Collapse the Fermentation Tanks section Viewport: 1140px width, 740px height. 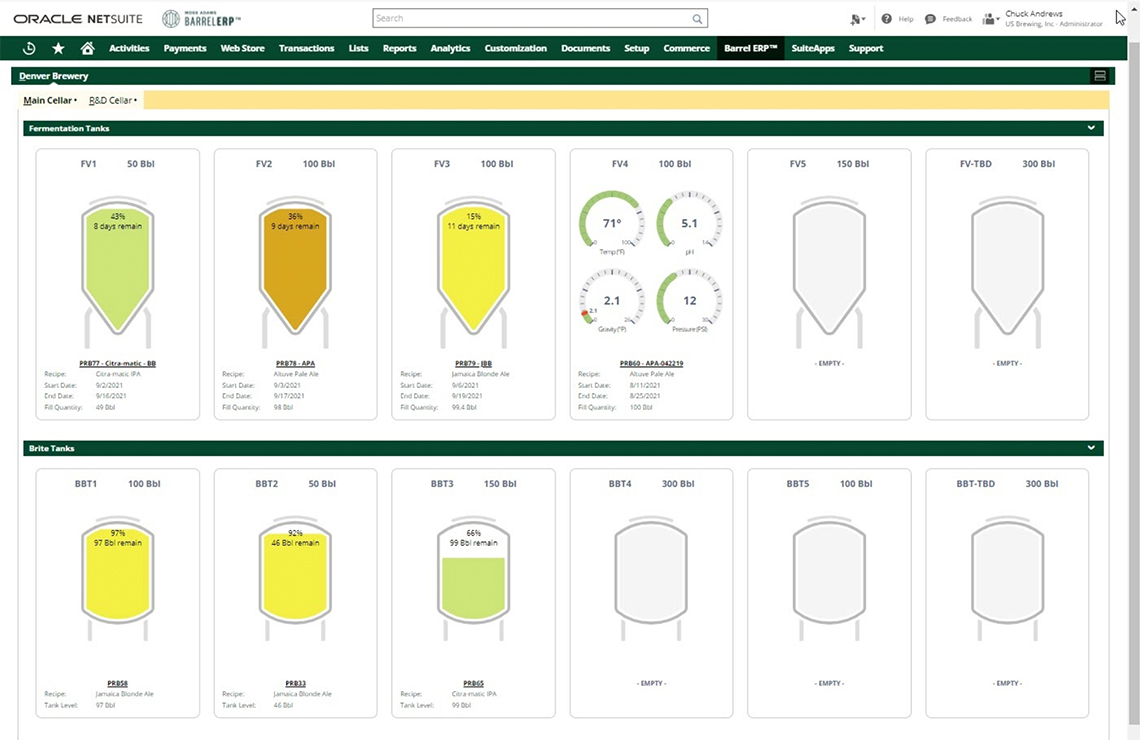1091,128
